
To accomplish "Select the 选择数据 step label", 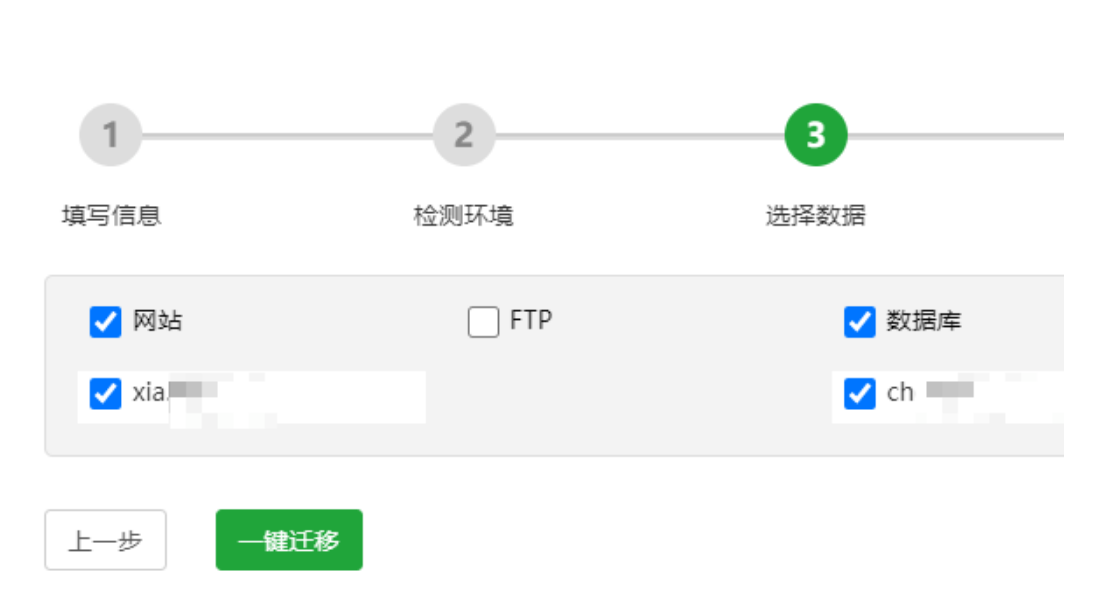I will tap(815, 215).
